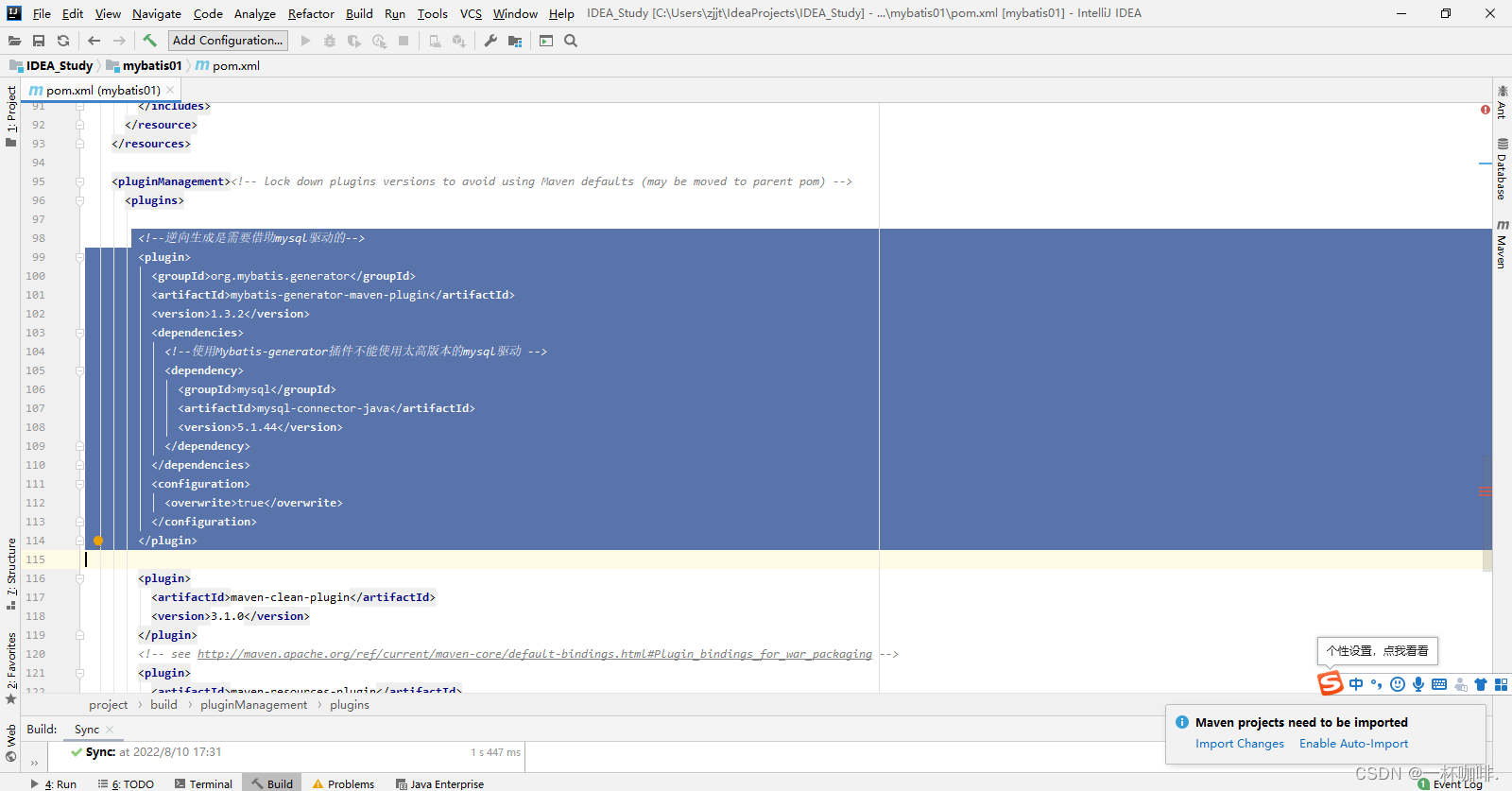Open Project Structure folder icon
The width and height of the screenshot is (1512, 791).
tap(515, 41)
